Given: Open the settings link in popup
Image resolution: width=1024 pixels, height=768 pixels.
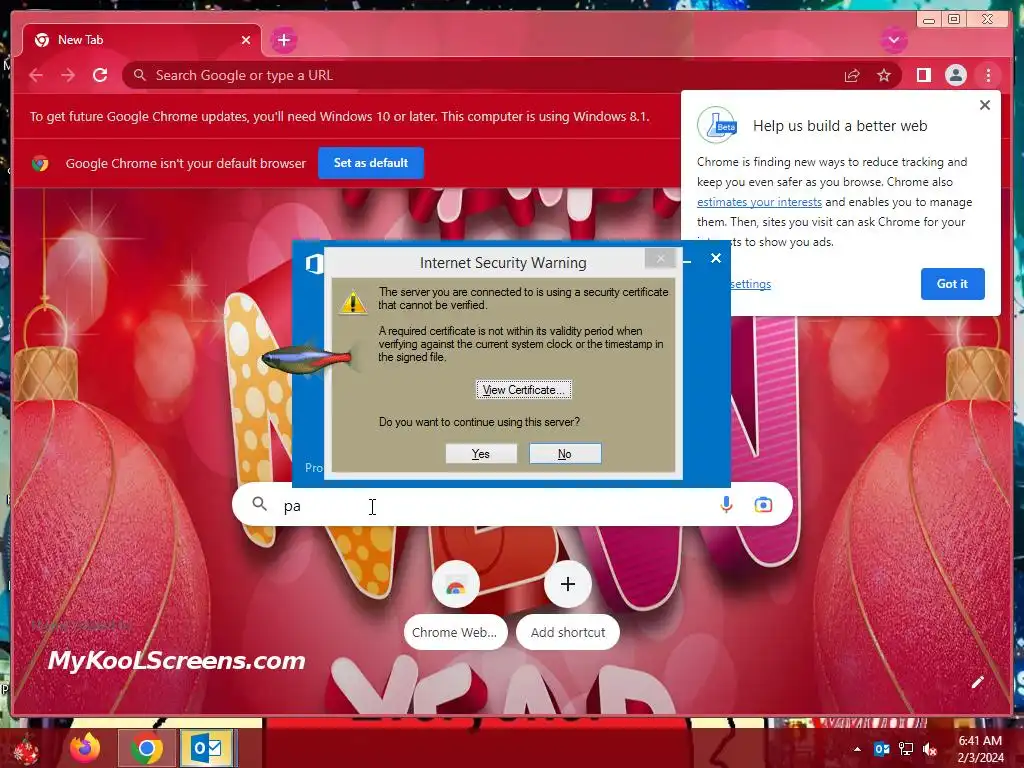Looking at the screenshot, I should point(750,284).
